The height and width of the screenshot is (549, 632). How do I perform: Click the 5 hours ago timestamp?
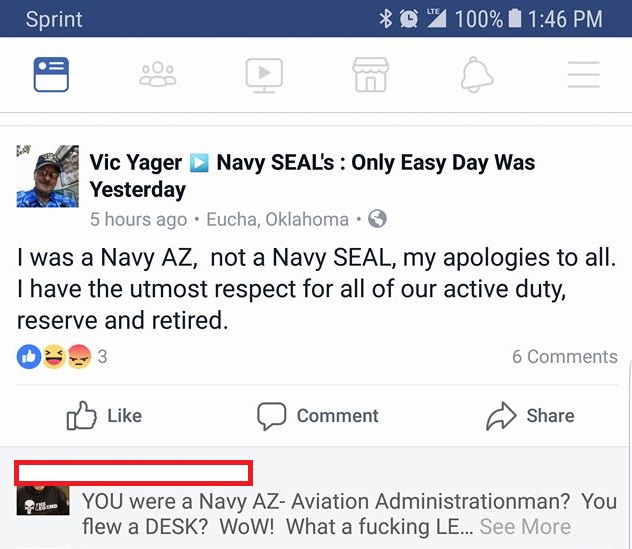click(x=138, y=219)
